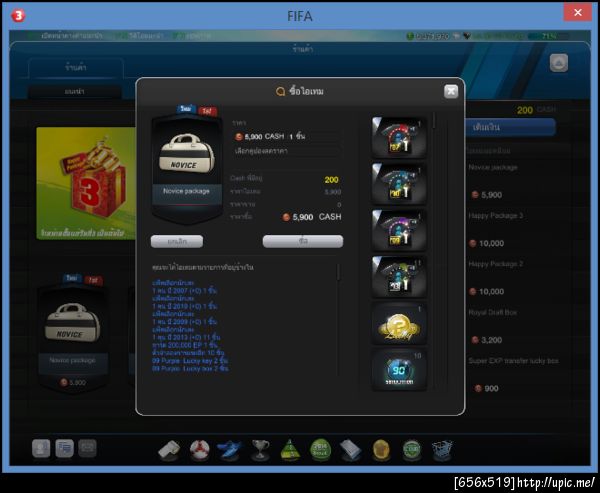Open the 5,900 CASH quantity price selector
Screen dimensions: 600x493
click(286, 136)
